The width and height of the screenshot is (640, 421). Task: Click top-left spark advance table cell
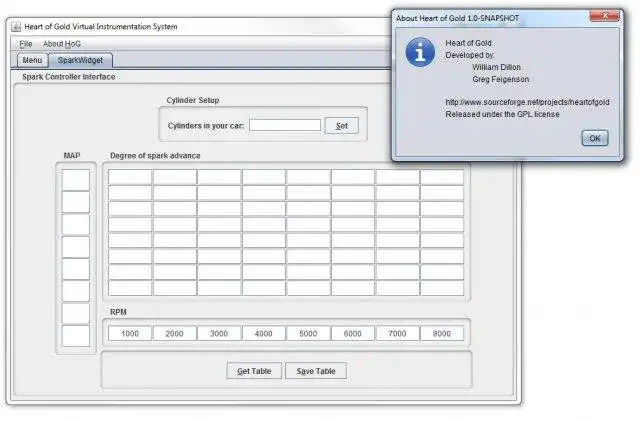[130, 177]
